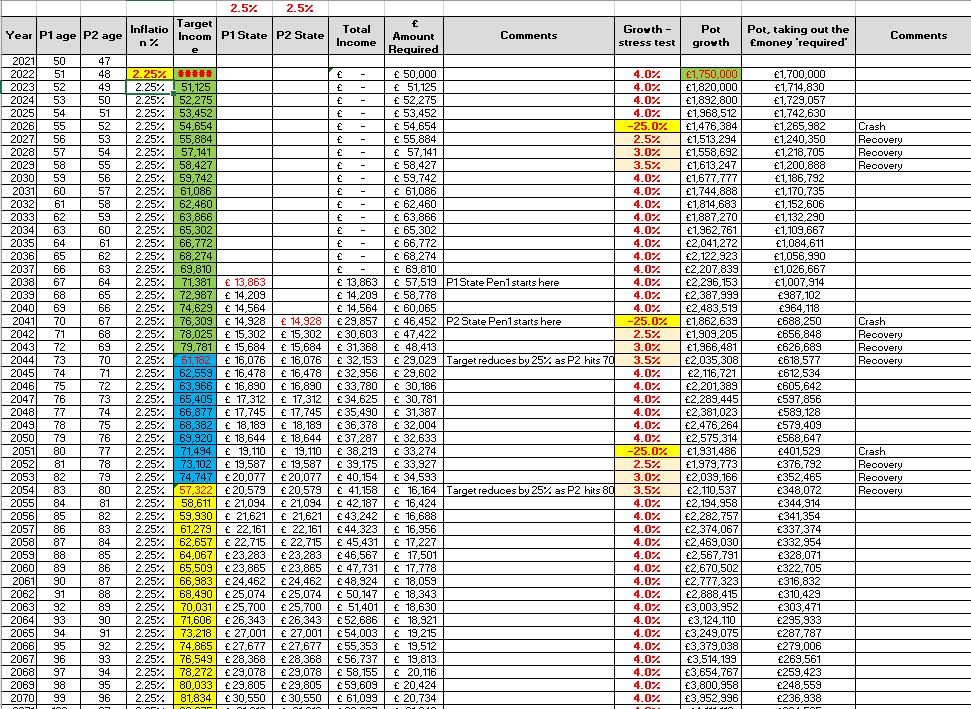The image size is (971, 709).
Task: Click the "£3,003,952" pot growth cell for 2063
Action: 711,607
